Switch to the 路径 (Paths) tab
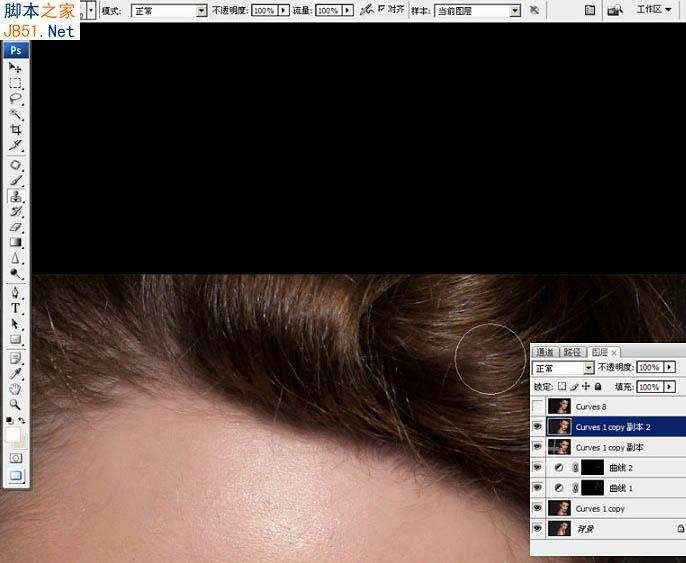The height and width of the screenshot is (563, 686). click(572, 352)
